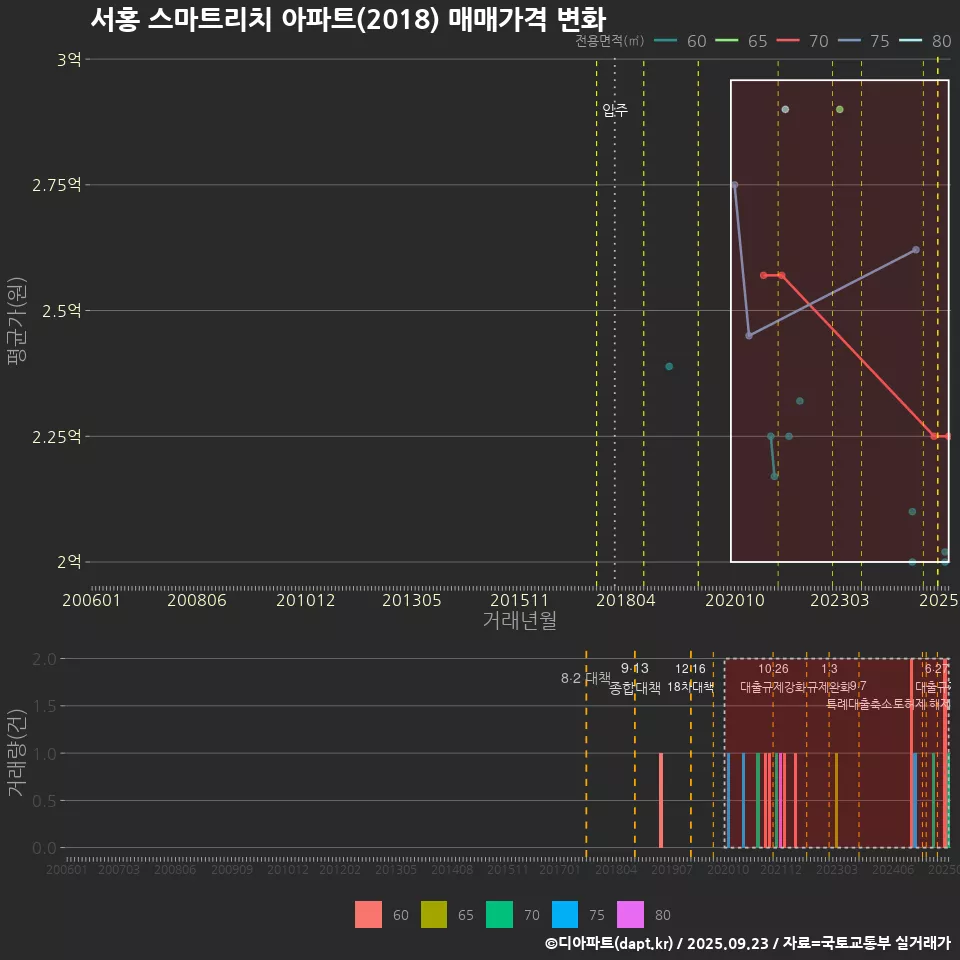The image size is (960, 960).
Task: Click the 201511 tick on the price chart
Action: pos(519,600)
